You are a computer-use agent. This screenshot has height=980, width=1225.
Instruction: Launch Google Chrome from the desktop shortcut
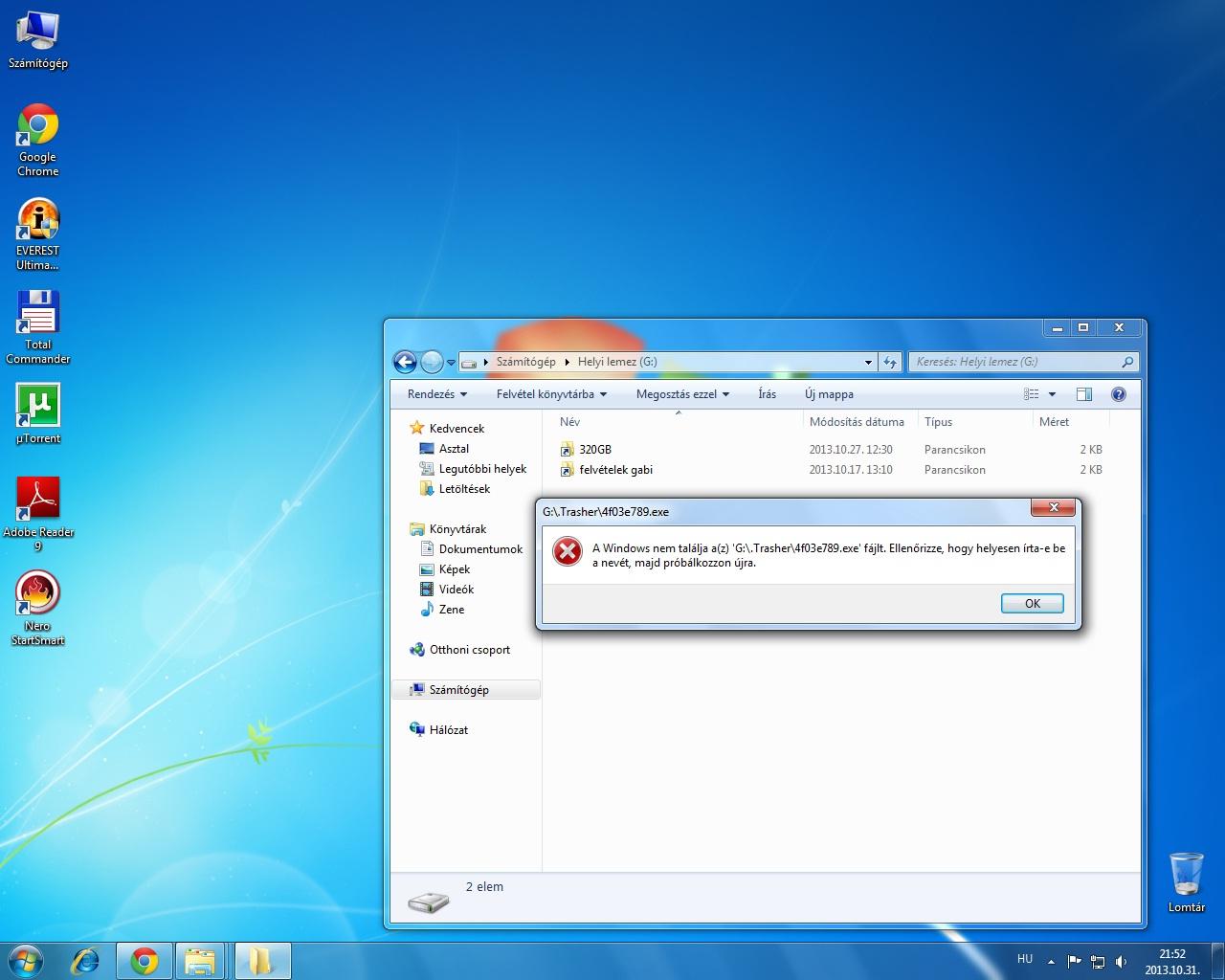38,141
